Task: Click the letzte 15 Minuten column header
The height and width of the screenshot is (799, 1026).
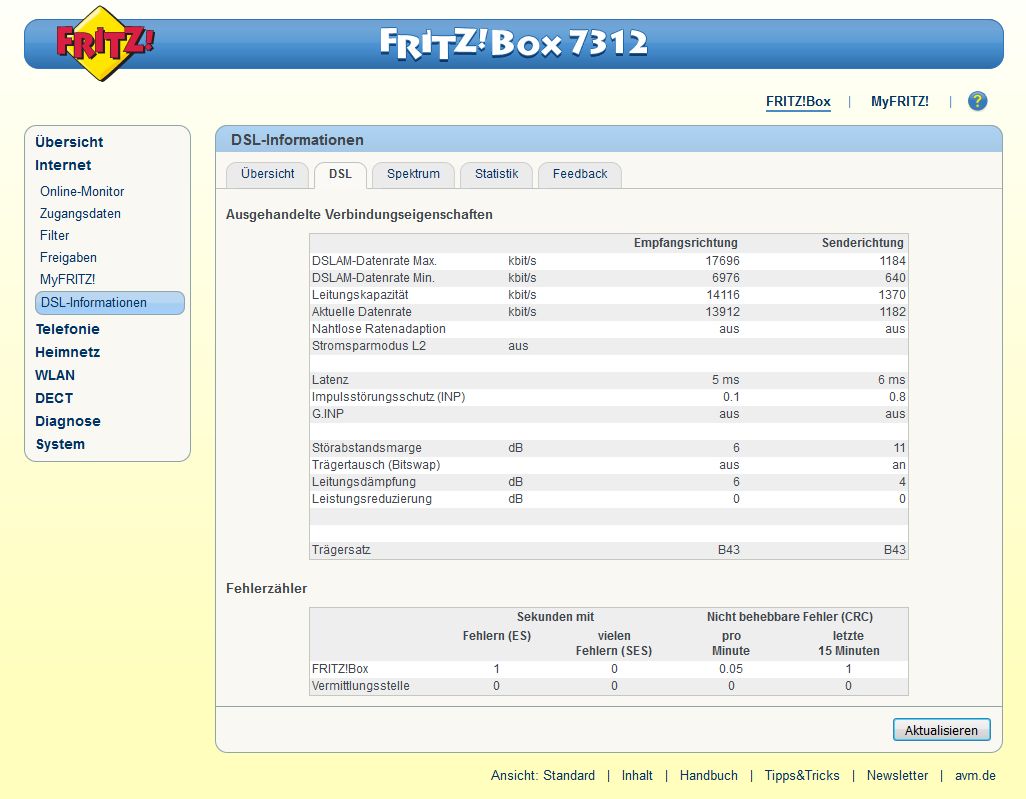Action: 848,643
